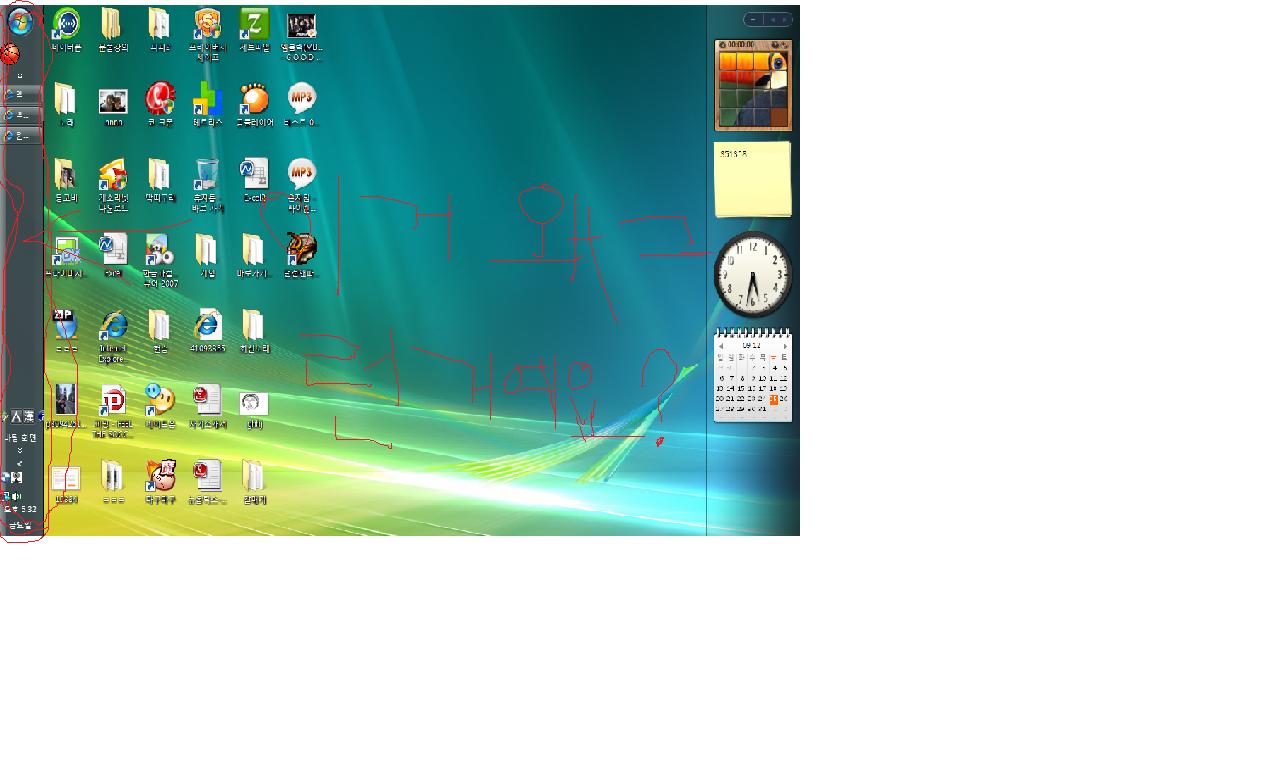Click the analog clock gadget
This screenshot has width=1280, height=768.
point(753,274)
